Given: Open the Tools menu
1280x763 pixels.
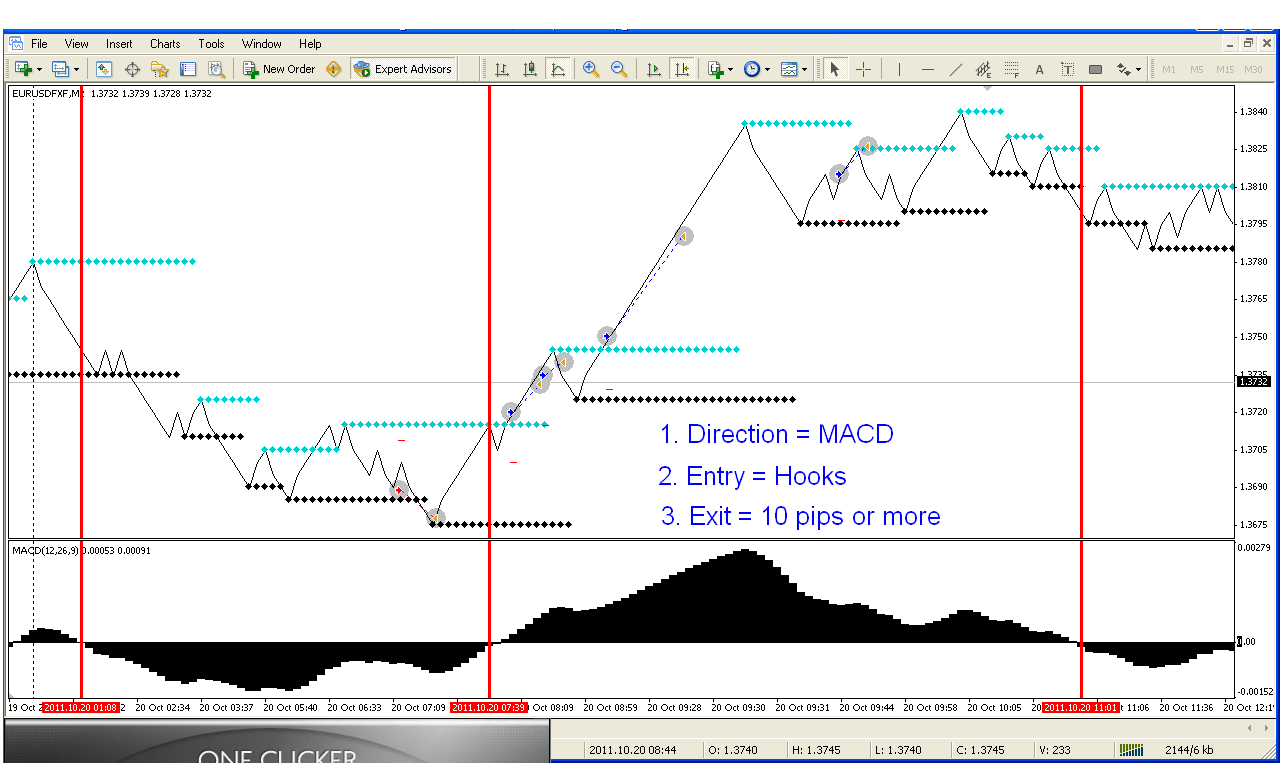Looking at the screenshot, I should (x=211, y=44).
